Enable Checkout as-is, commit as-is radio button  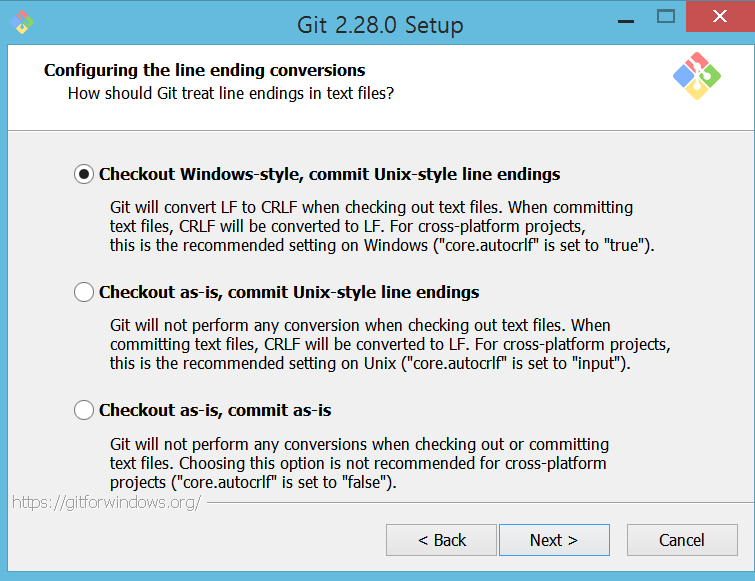84,410
